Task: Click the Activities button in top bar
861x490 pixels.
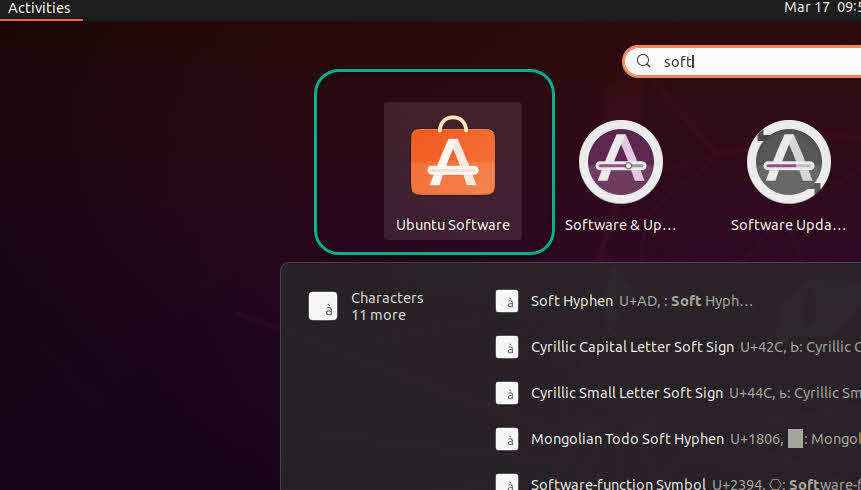Action: pyautogui.click(x=39, y=9)
